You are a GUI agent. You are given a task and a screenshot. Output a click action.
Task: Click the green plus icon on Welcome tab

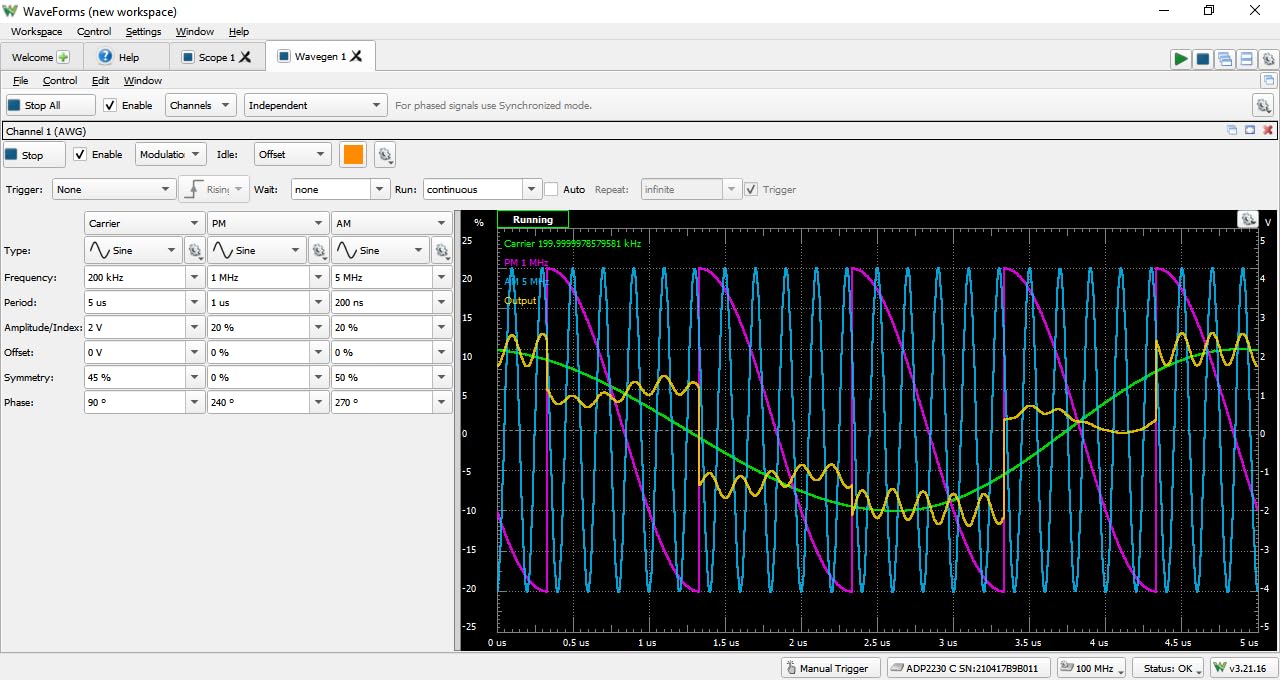point(63,58)
